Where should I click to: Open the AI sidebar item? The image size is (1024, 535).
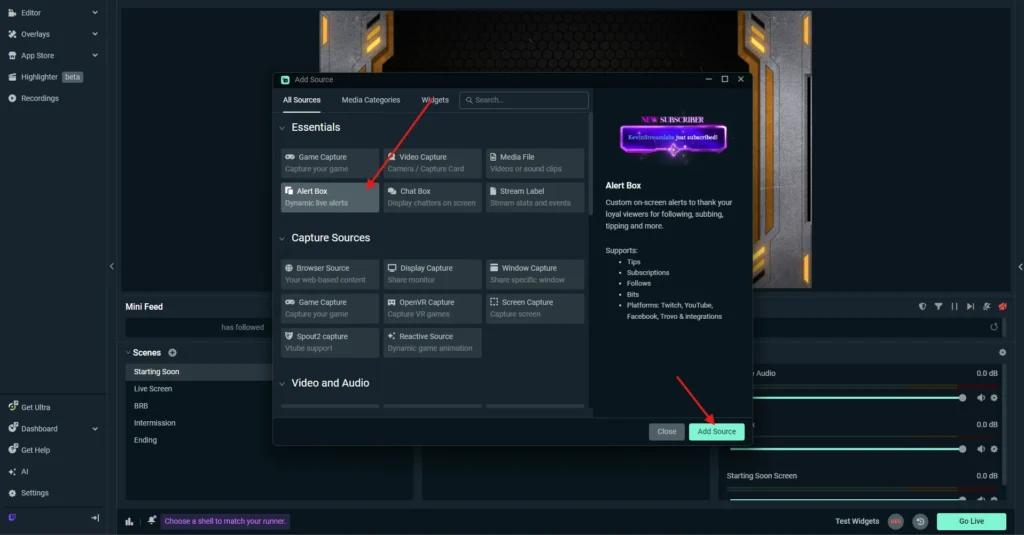click(x=18, y=472)
